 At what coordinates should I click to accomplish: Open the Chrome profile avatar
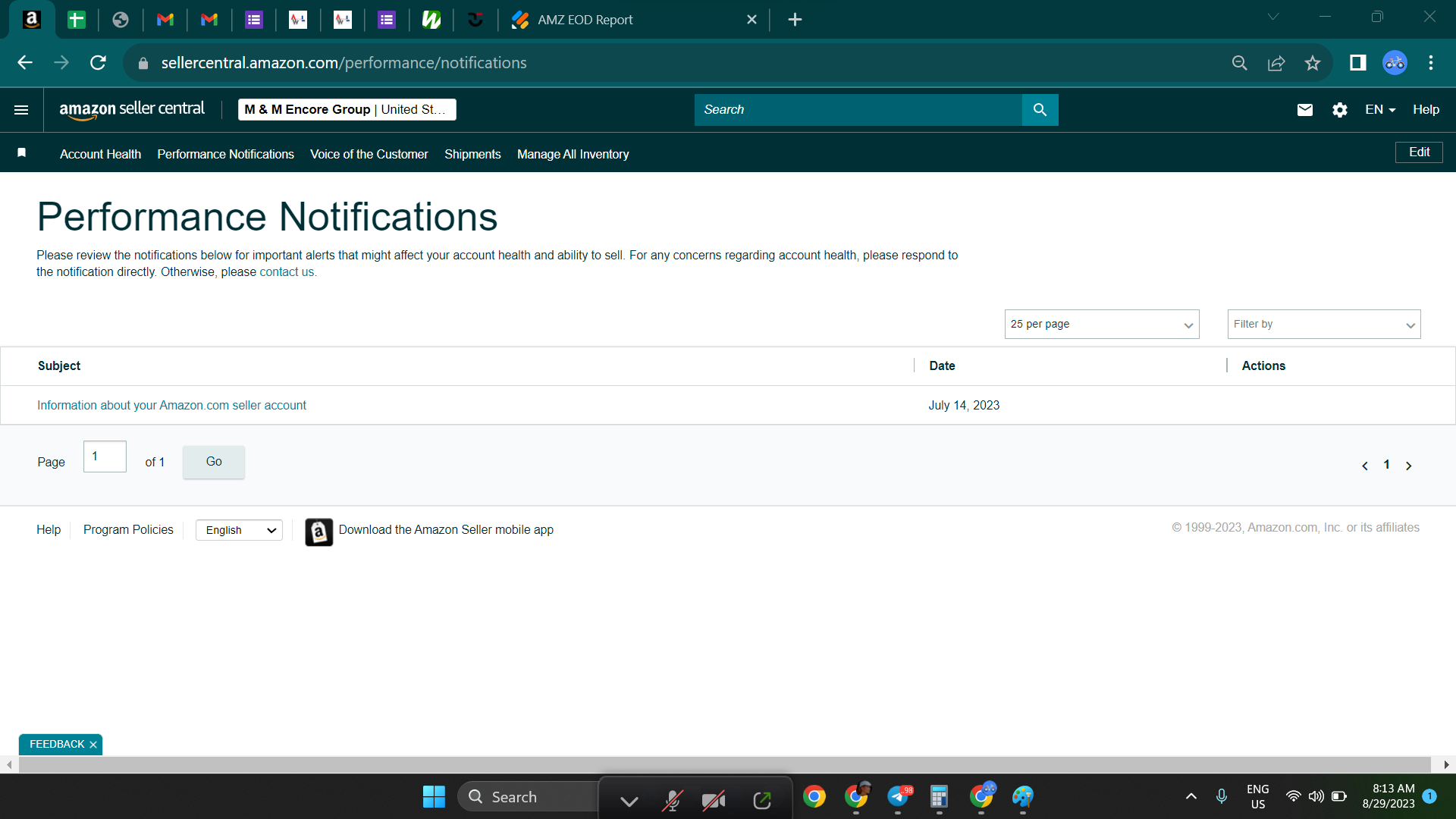click(x=1395, y=63)
